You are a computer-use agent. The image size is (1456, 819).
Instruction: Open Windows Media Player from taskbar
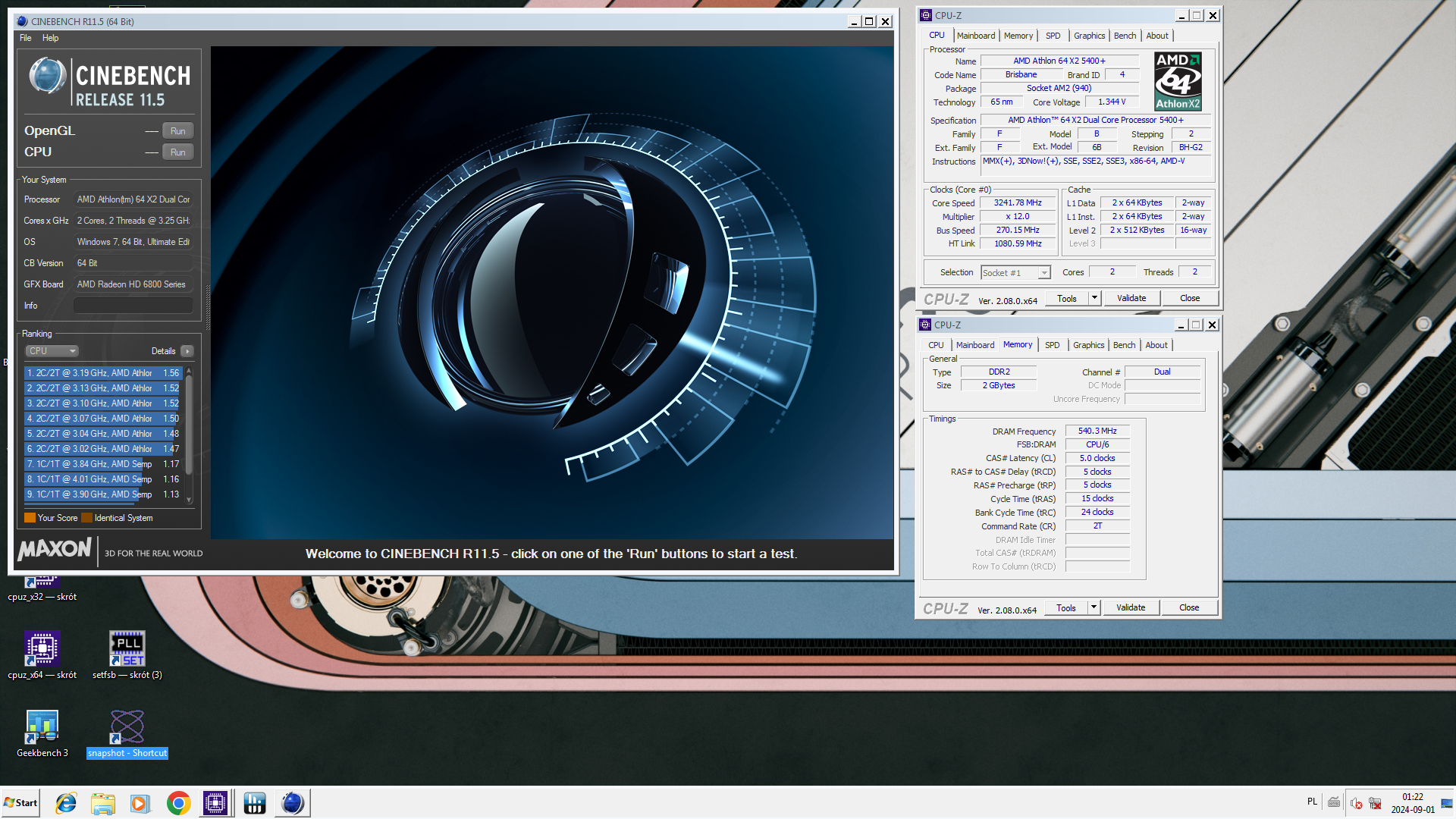(140, 803)
